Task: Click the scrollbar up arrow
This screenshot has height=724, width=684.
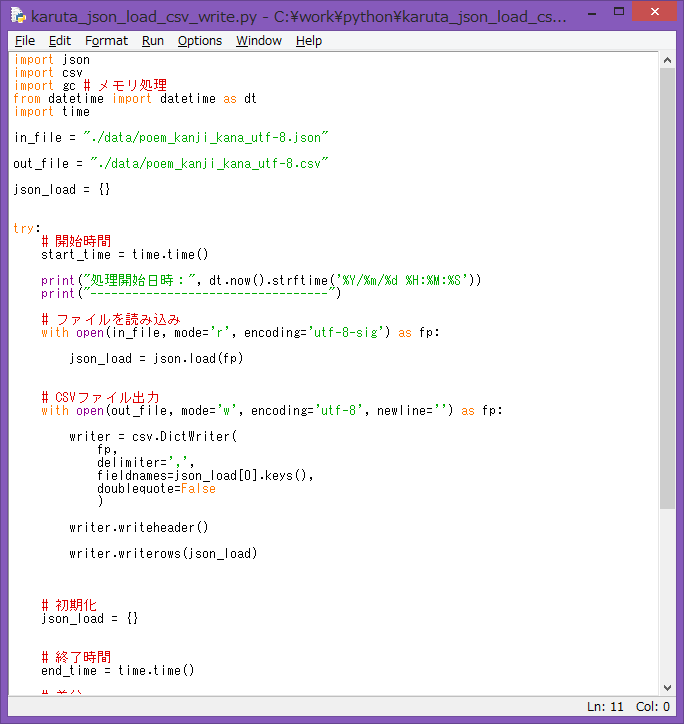Action: pyautogui.click(x=668, y=59)
